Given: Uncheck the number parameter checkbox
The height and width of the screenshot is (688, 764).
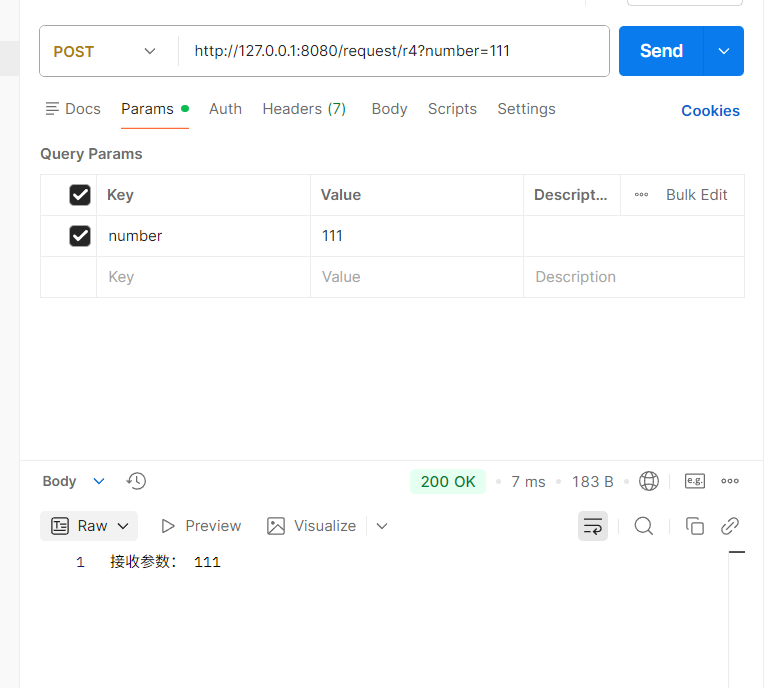Looking at the screenshot, I should 80,236.
